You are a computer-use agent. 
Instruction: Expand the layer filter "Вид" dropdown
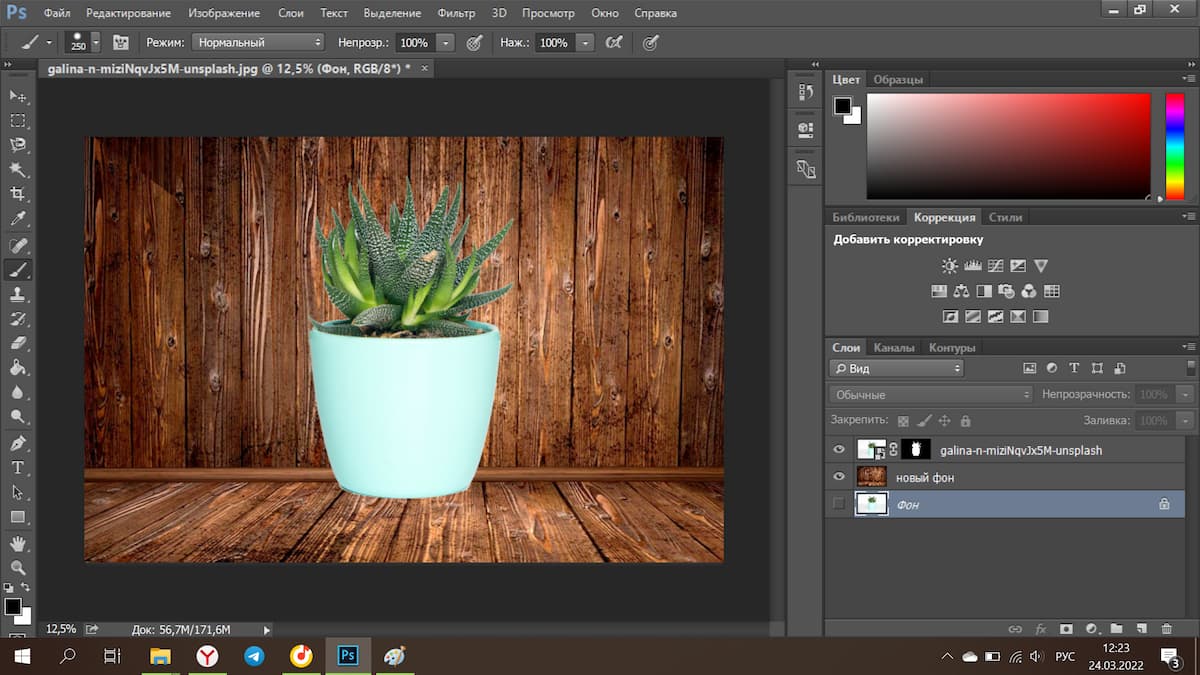897,368
